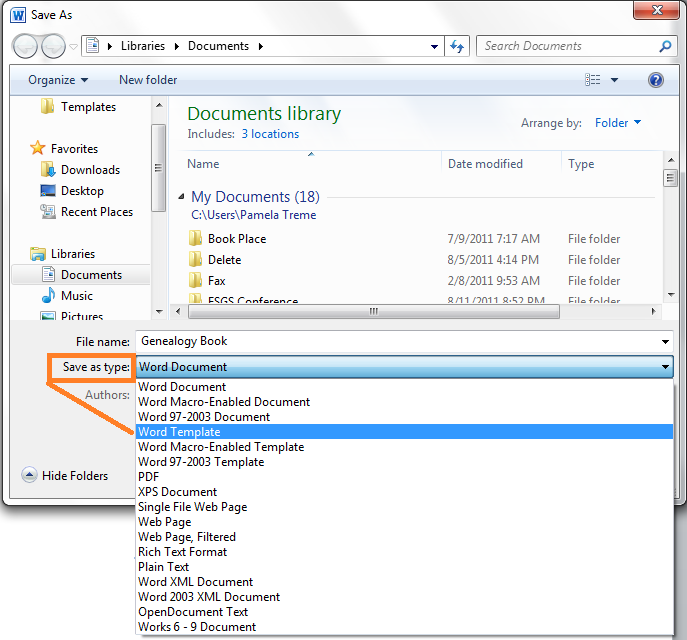Click the Book Place folder icon

click(x=195, y=238)
